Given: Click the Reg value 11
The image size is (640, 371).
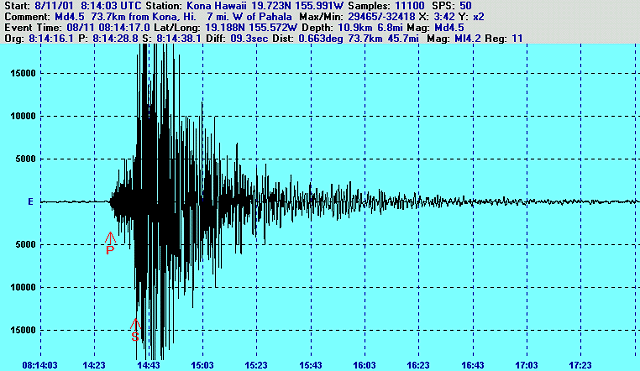Looking at the screenshot, I should click(x=517, y=39).
